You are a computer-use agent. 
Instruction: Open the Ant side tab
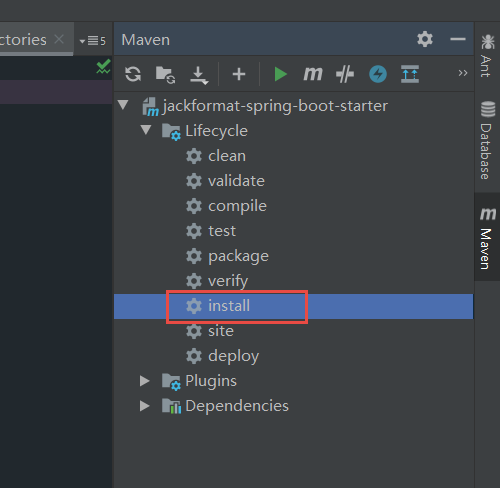tap(487, 56)
